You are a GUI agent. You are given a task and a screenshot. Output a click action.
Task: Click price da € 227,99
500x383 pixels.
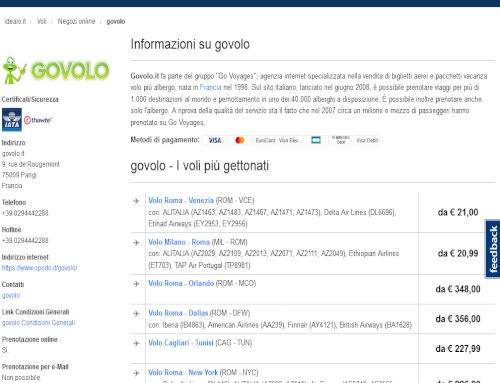(x=458, y=349)
